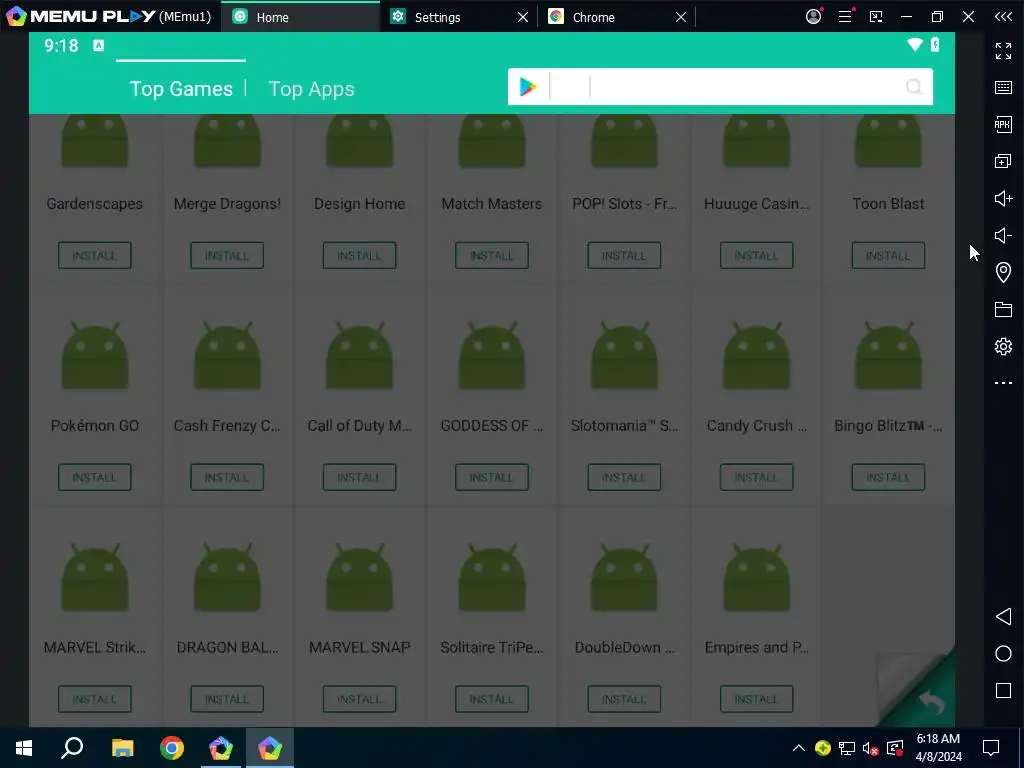Image resolution: width=1024 pixels, height=768 pixels.
Task: Install DRAGON BALL game
Action: [x=227, y=699]
